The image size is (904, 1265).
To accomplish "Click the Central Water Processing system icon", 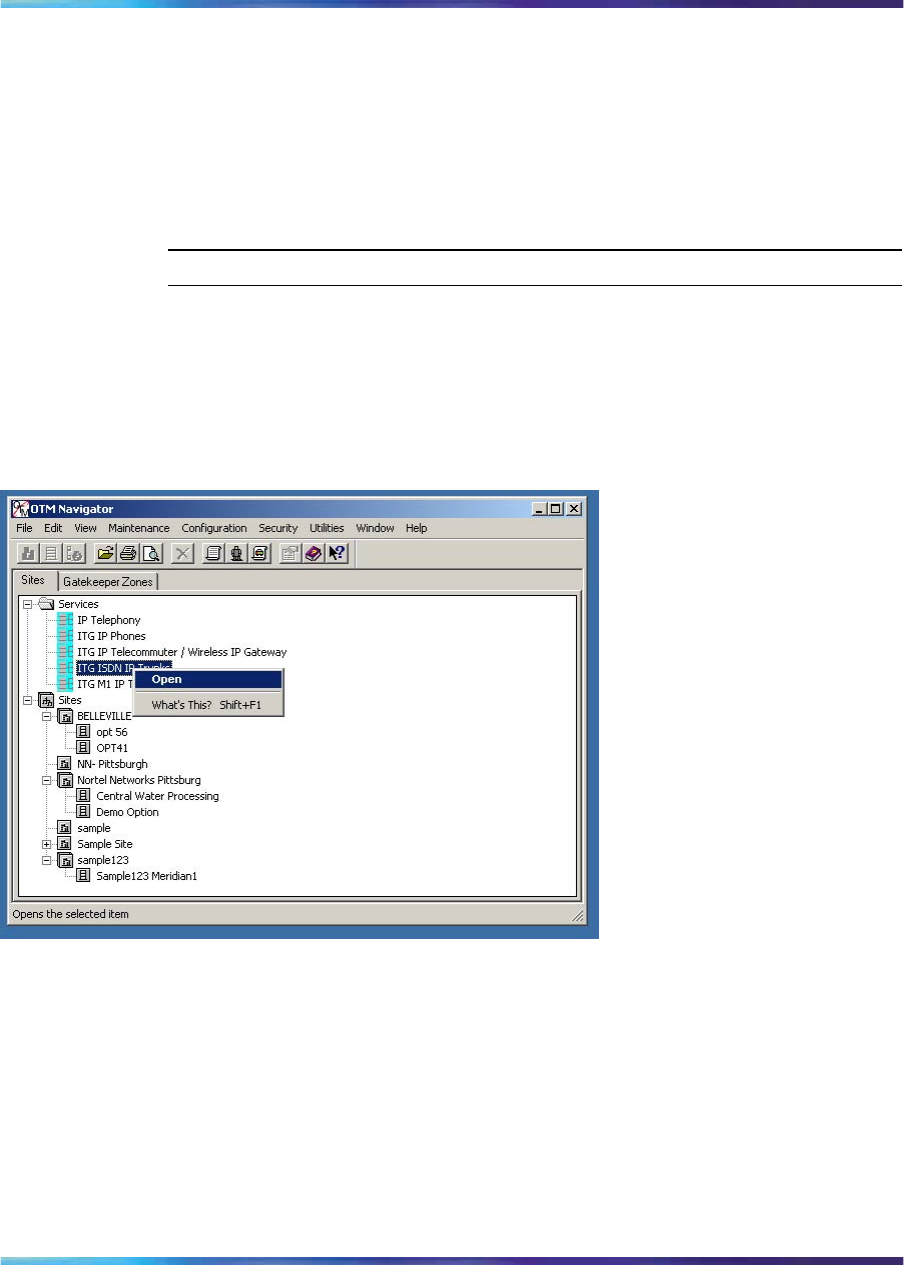I will click(x=84, y=796).
